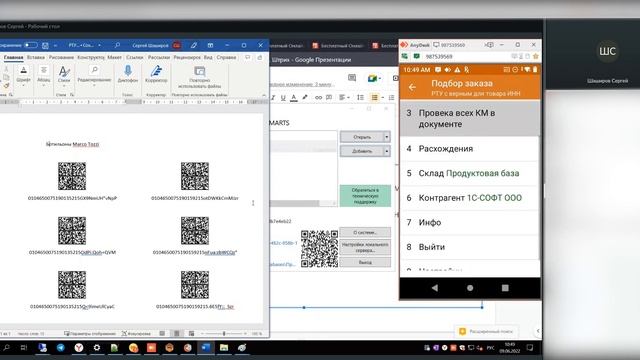
Task: Switch to the print layout view icon
Action: pyautogui.click(x=177, y=333)
